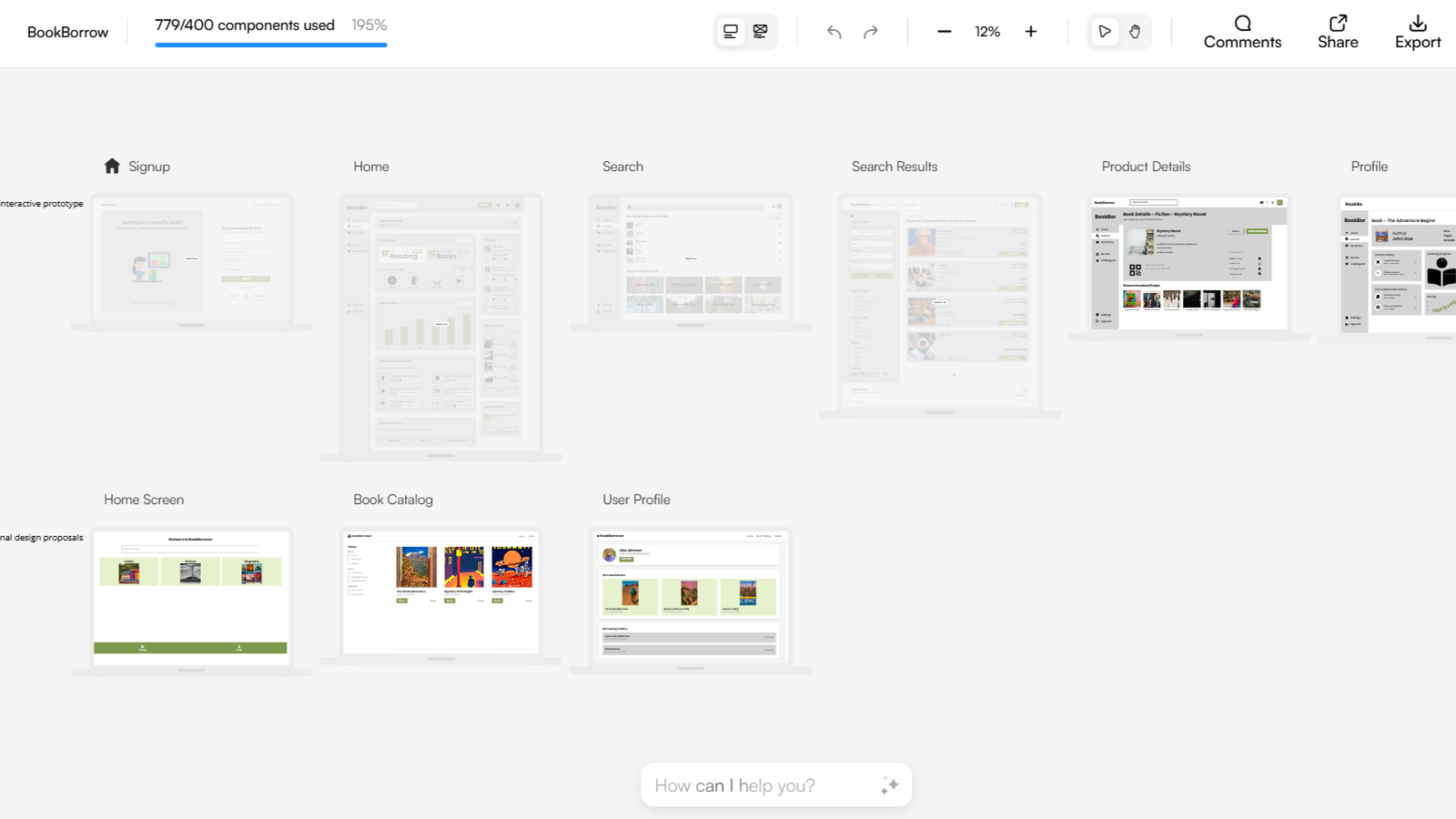Click the 195% usage percentage

(369, 25)
